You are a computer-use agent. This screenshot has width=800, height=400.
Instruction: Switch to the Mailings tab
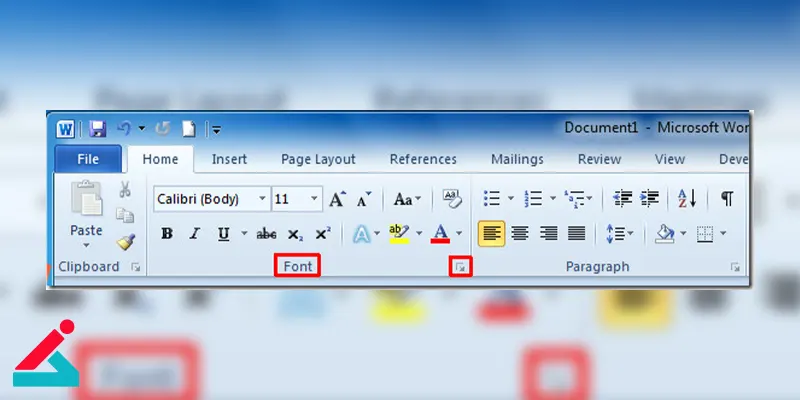(517, 159)
